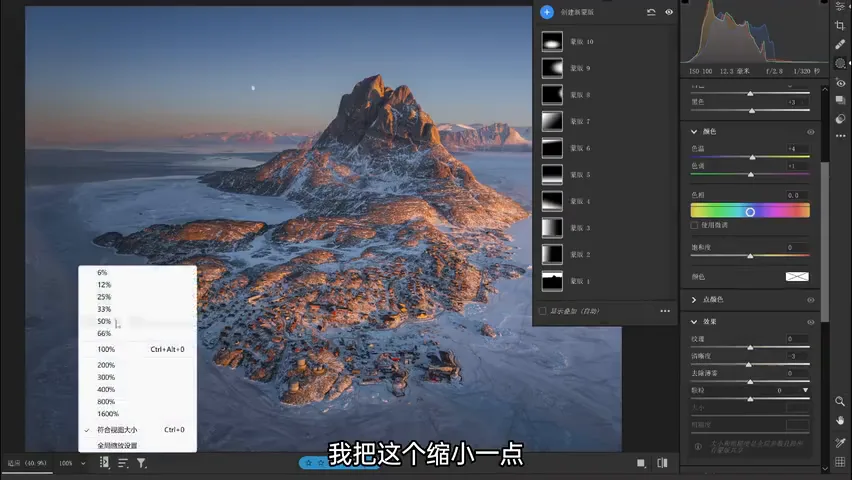
Task: Select the 蒙版 10 mask thumbnail
Action: [x=552, y=41]
